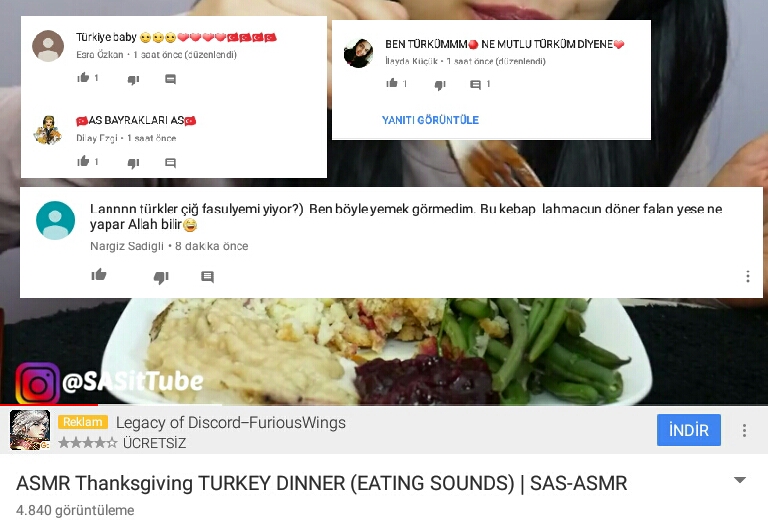Image resolution: width=768 pixels, height=524 pixels.
Task: Click the red video progress bar
Action: [49, 405]
